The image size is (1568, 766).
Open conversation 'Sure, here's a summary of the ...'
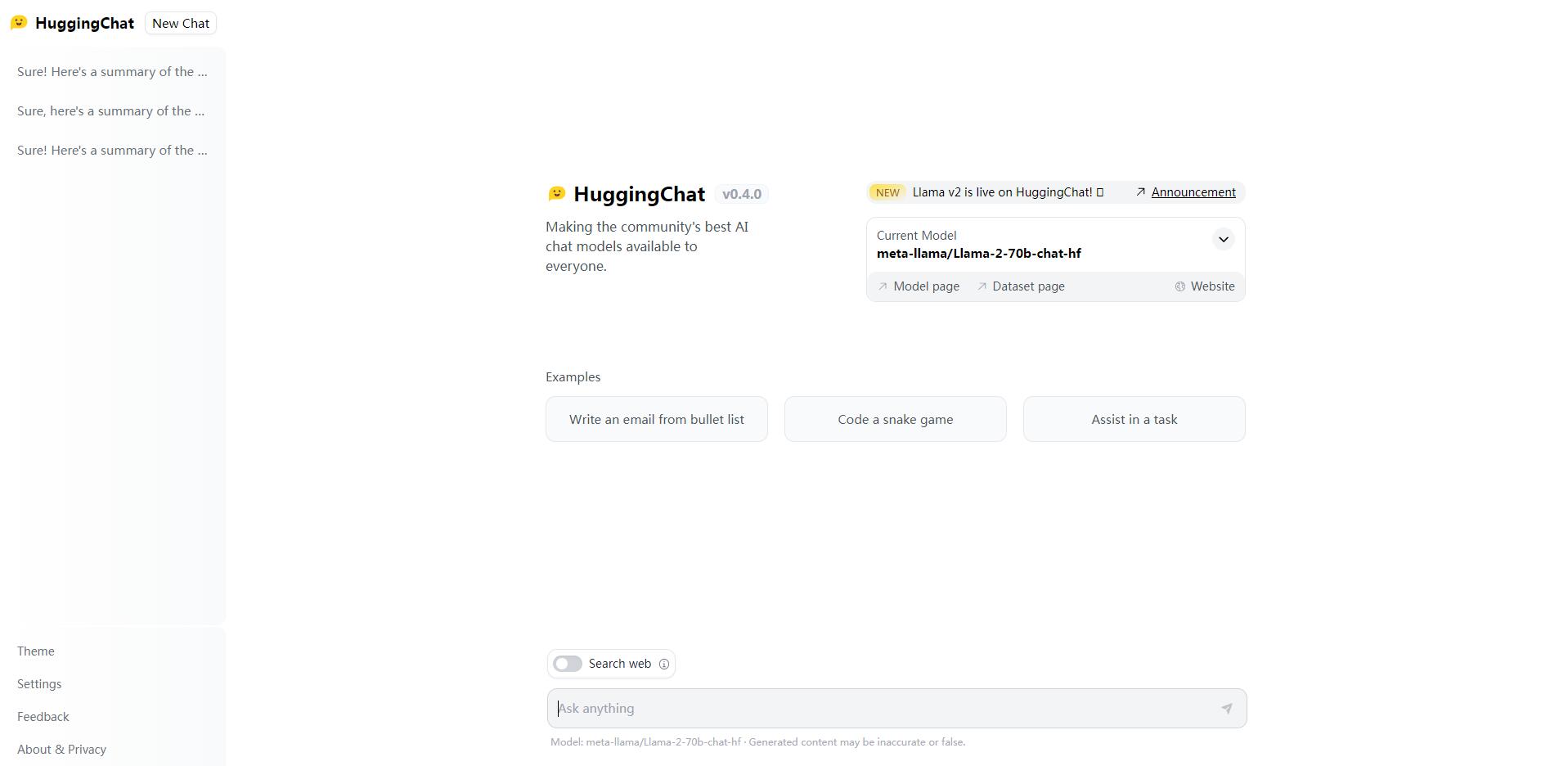[x=112, y=111]
